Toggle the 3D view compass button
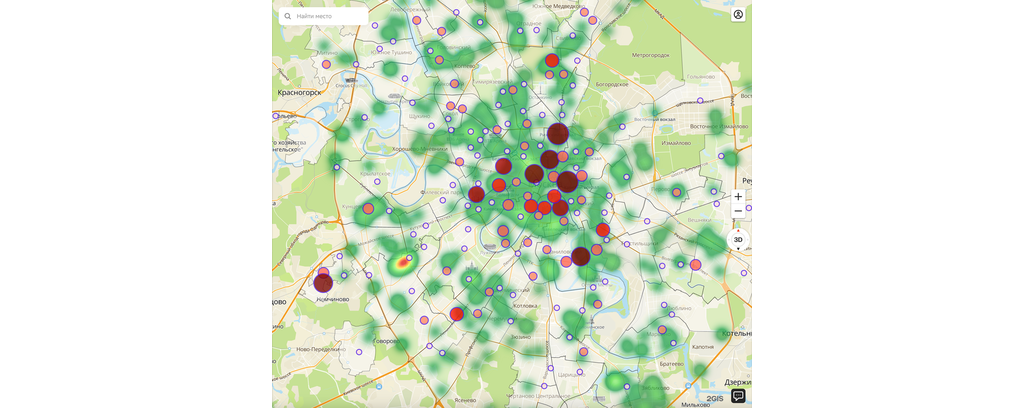The height and width of the screenshot is (408, 1024). [738, 240]
